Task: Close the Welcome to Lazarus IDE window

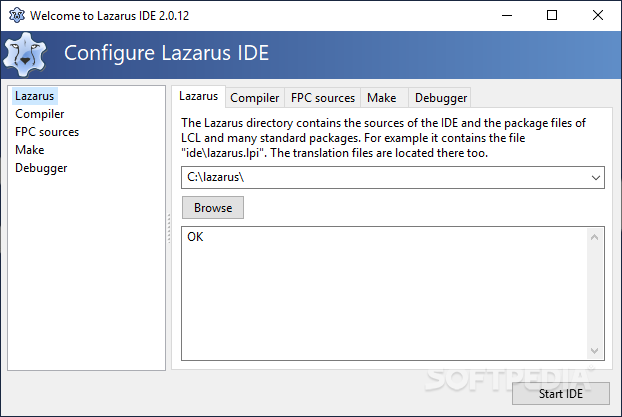Action: (x=598, y=15)
